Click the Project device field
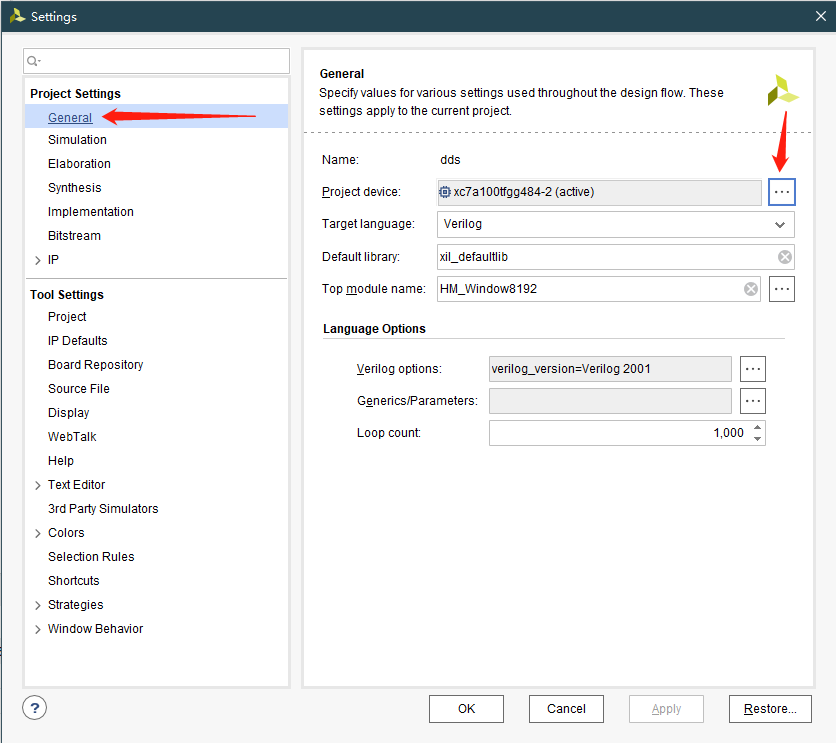836x743 pixels. 599,192
